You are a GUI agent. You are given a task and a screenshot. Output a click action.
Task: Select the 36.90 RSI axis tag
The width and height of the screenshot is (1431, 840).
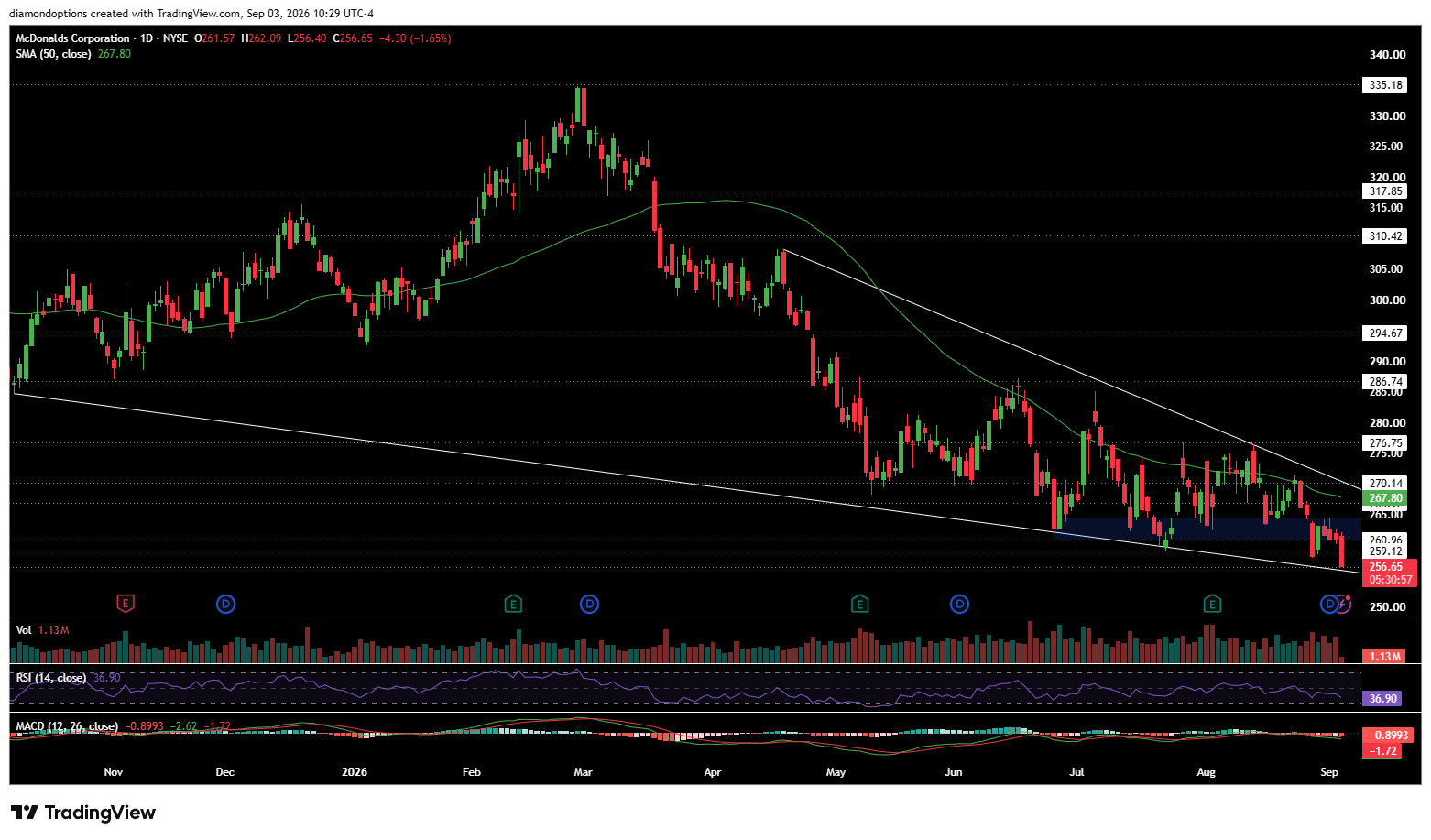tap(1382, 699)
